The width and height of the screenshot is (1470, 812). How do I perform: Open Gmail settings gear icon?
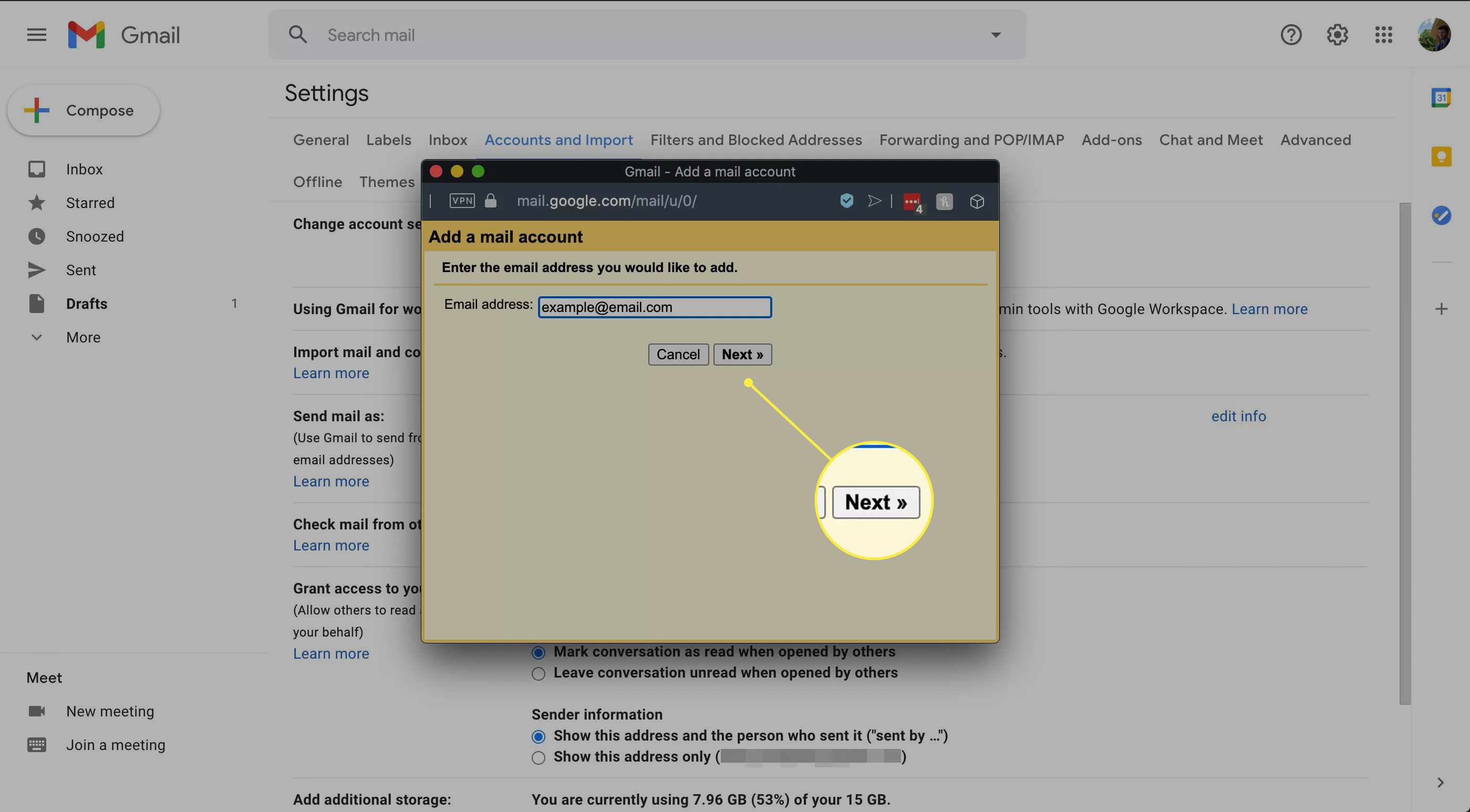(1337, 34)
